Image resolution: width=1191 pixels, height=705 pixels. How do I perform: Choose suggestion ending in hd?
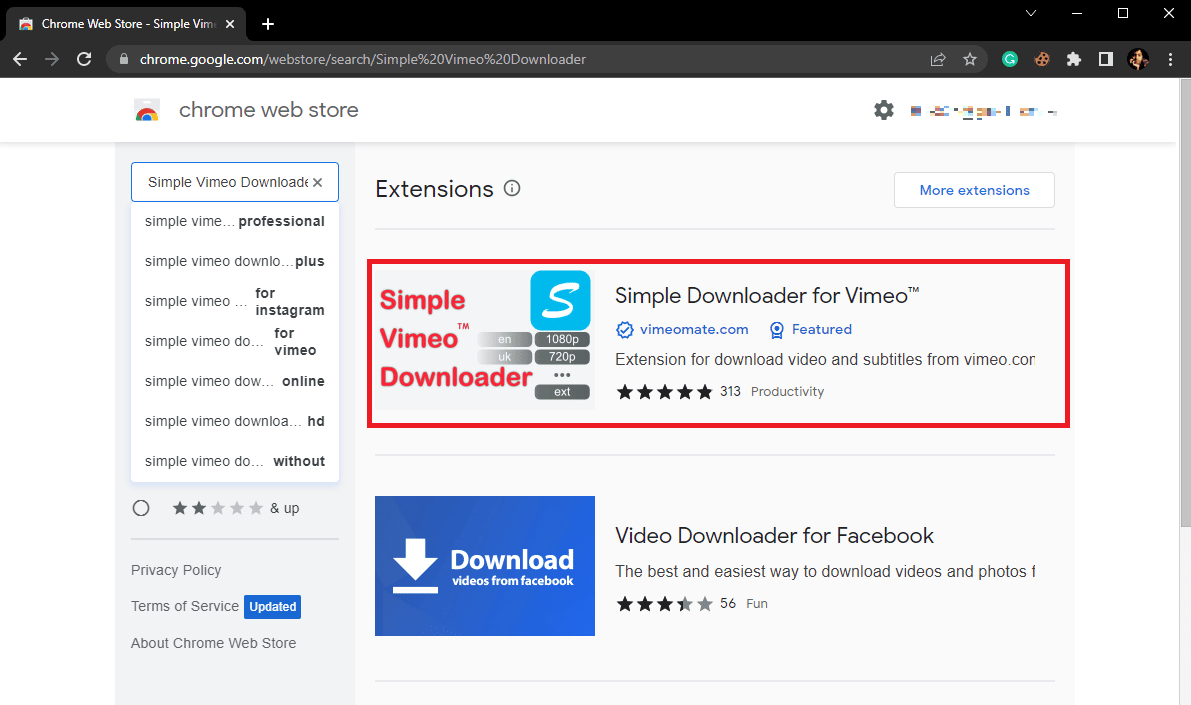click(x=235, y=421)
